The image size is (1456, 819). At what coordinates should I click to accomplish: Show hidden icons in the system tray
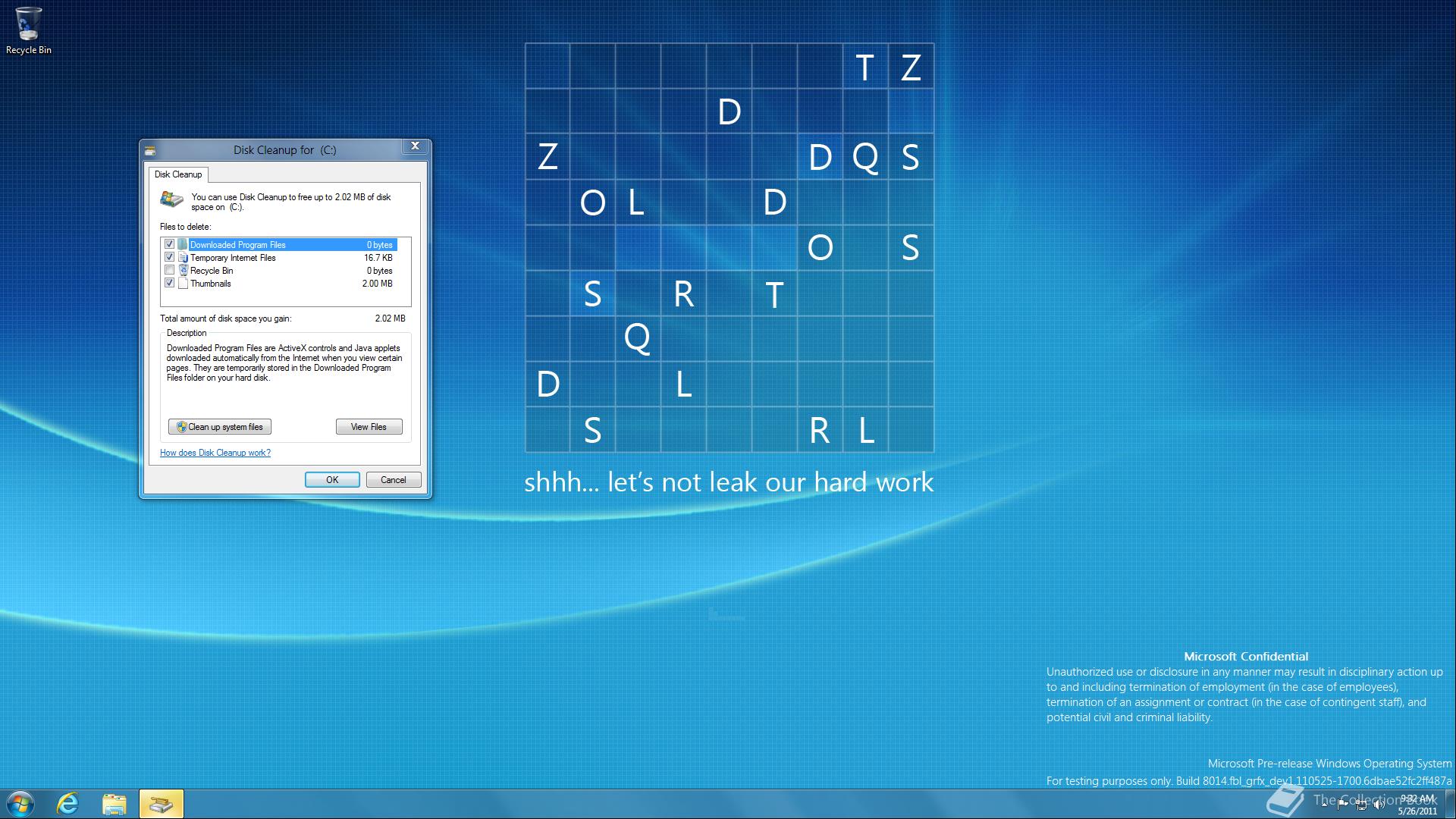point(1325,805)
